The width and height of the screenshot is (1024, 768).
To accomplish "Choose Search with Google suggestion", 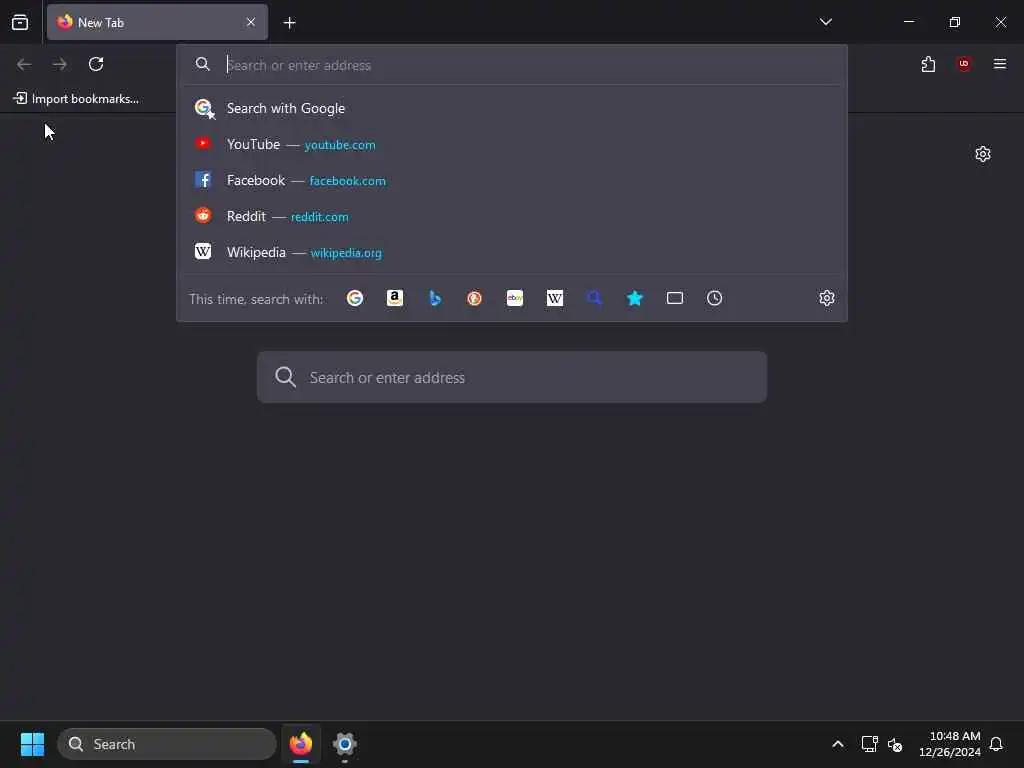I will pos(512,108).
